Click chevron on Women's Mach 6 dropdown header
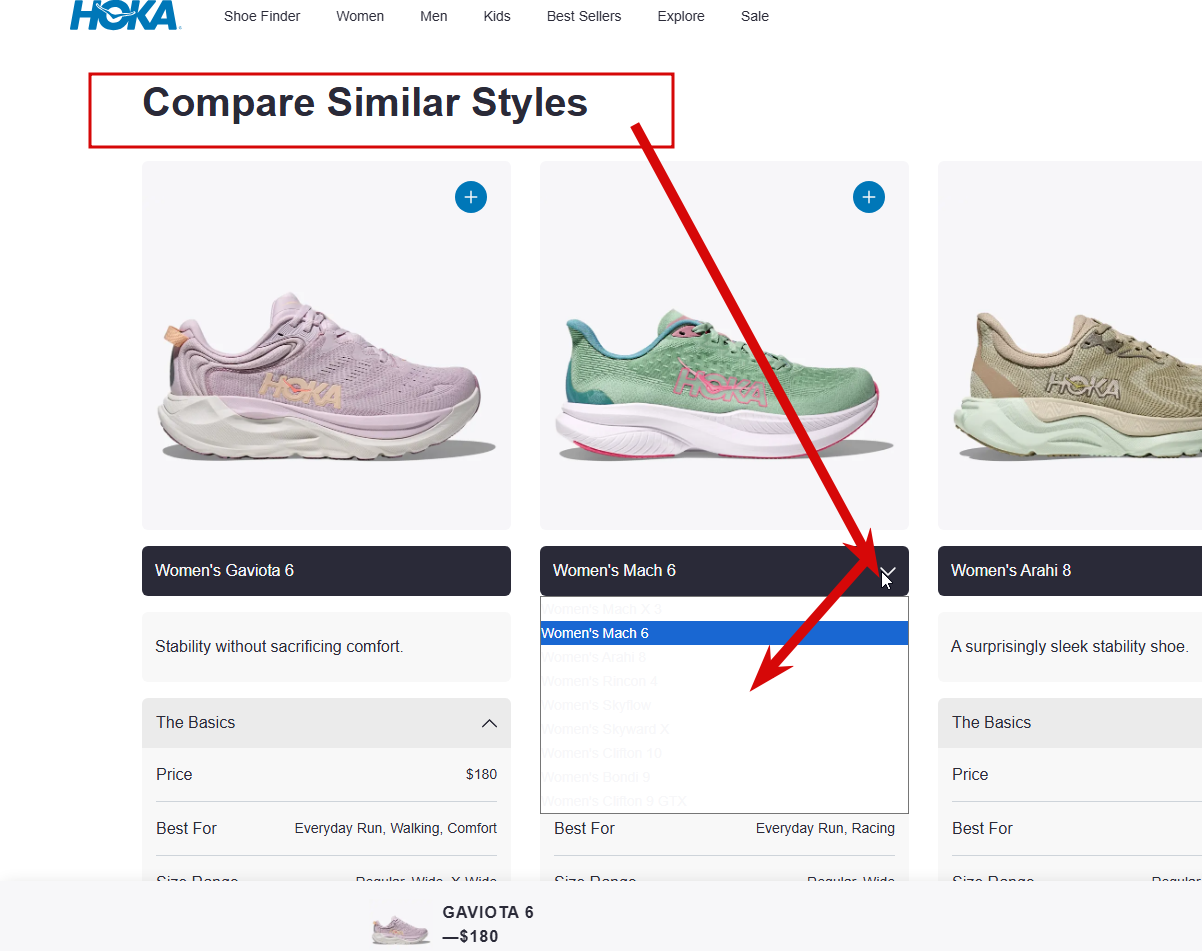This screenshot has width=1202, height=951. (888, 572)
